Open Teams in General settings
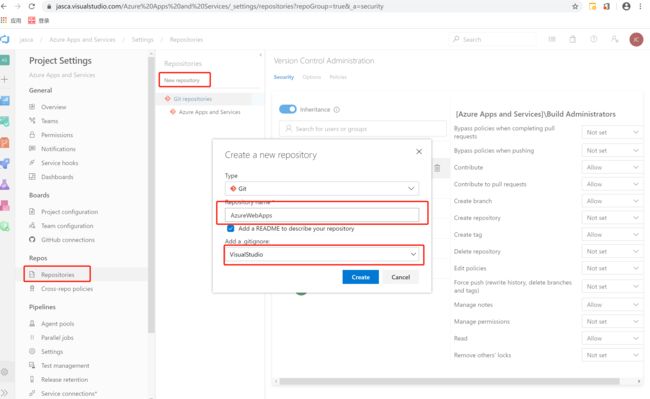The height and width of the screenshot is (399, 650). click(x=49, y=121)
